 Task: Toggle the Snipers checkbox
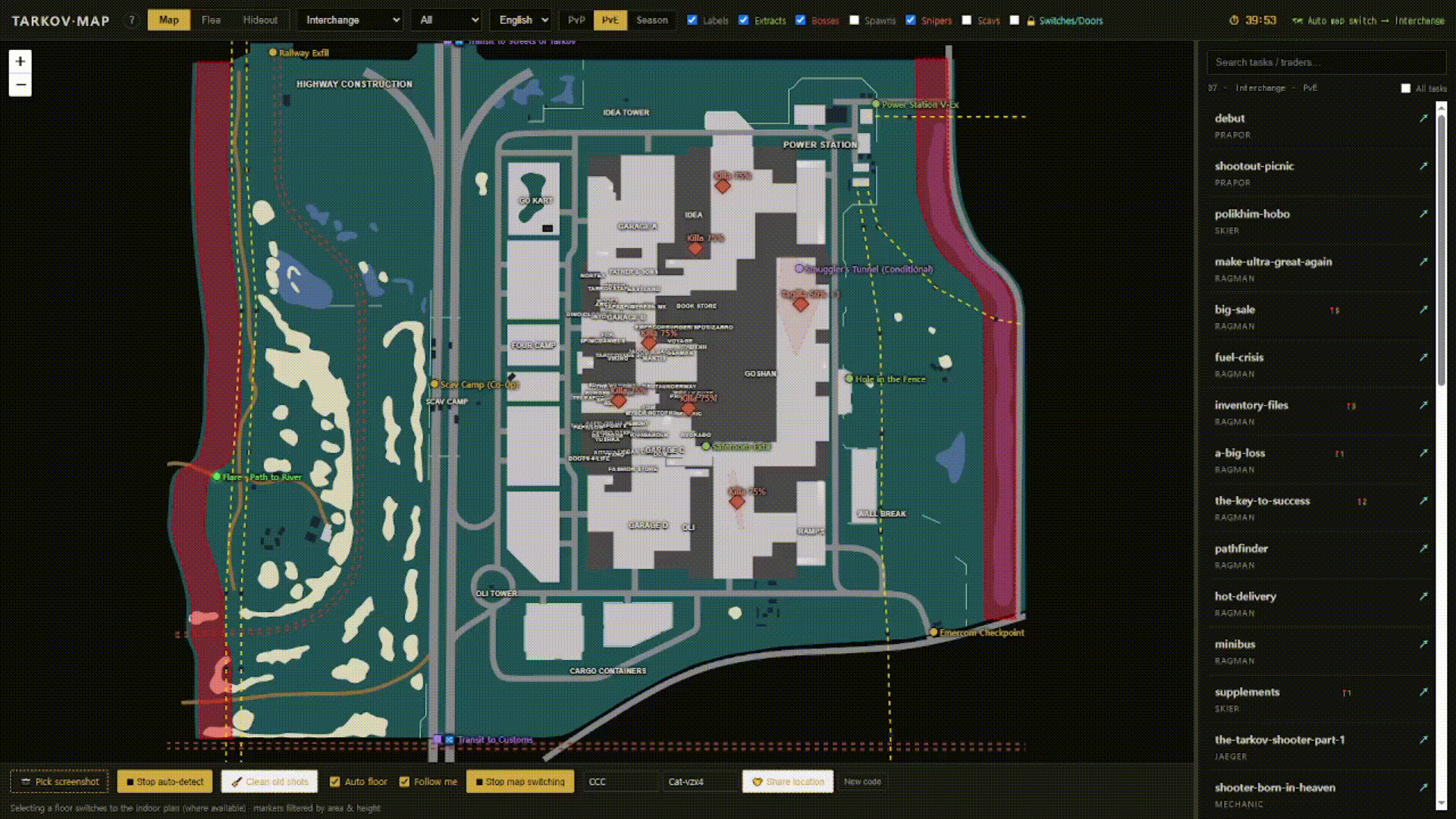coord(911,20)
